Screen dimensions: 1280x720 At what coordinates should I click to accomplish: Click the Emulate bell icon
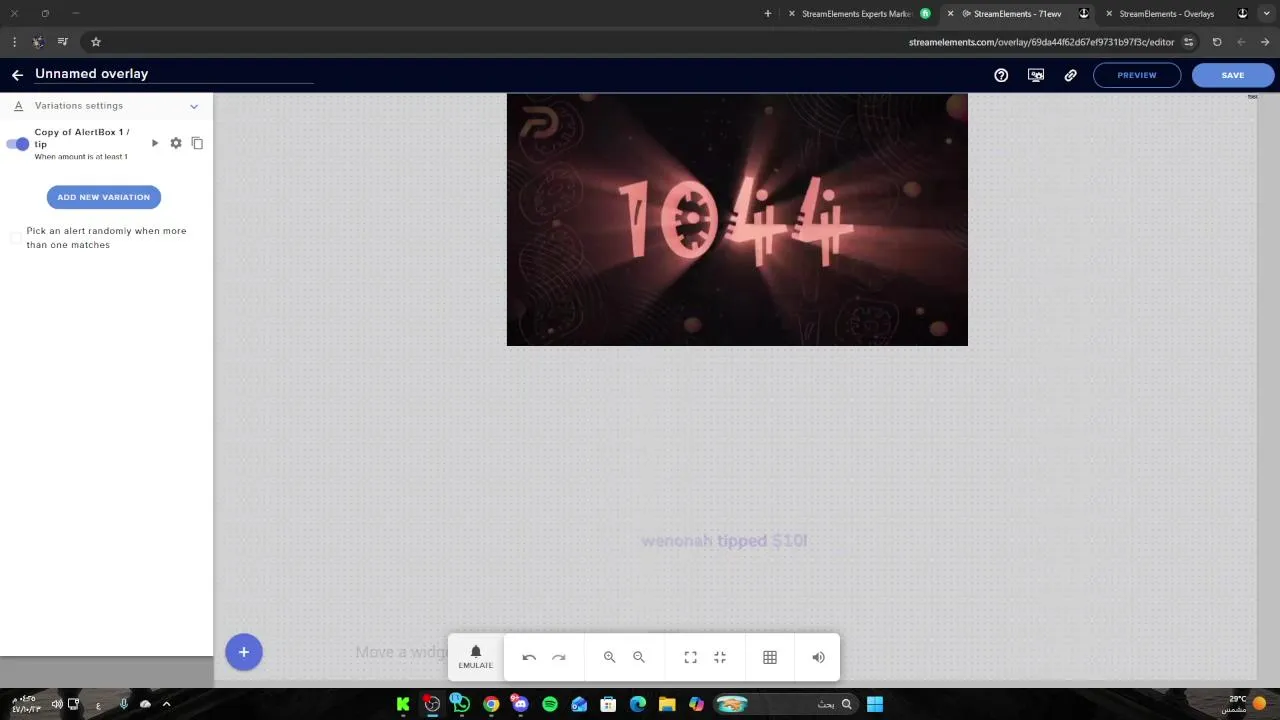click(476, 657)
